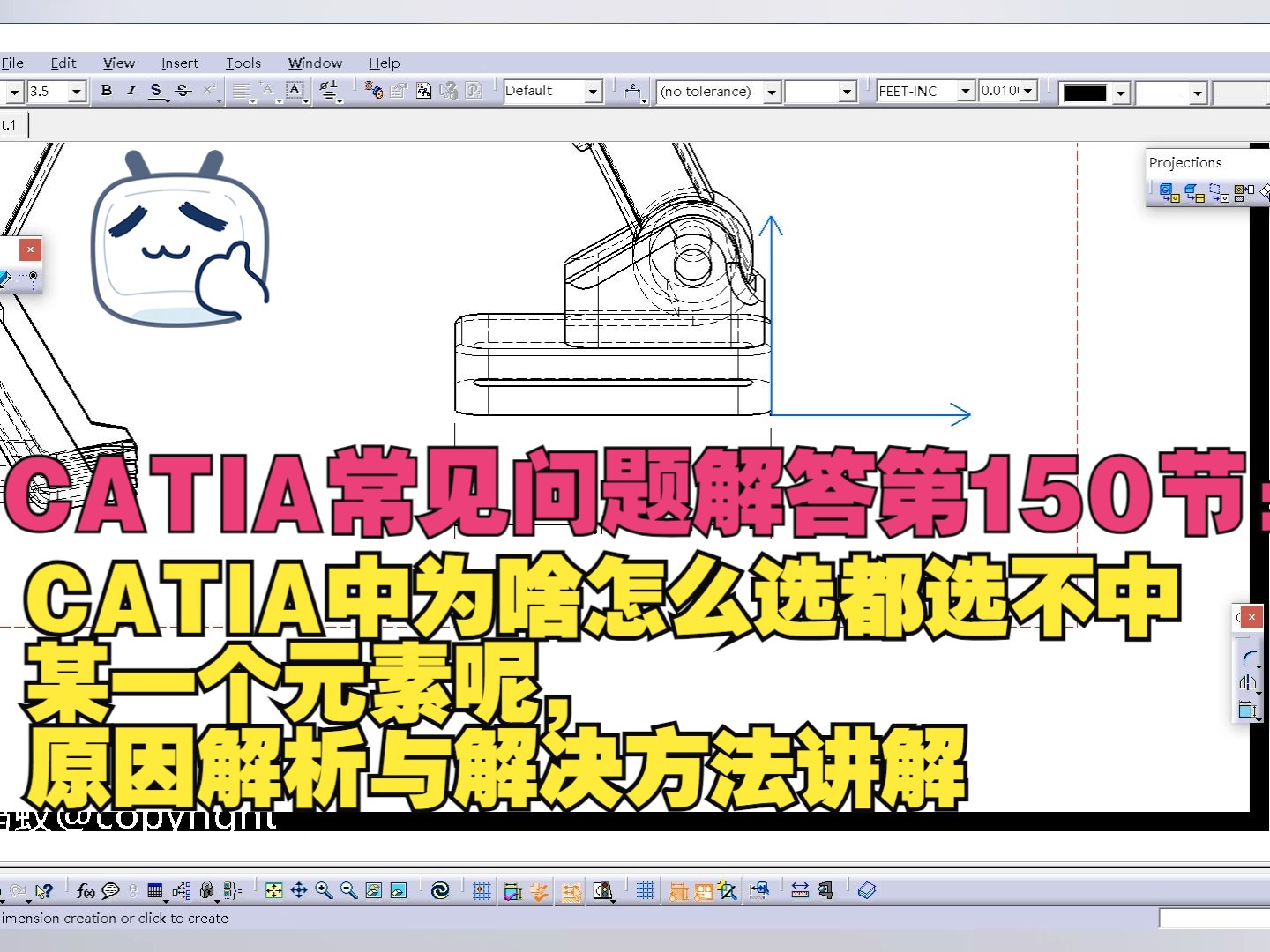Screen dimensions: 1270x952
Task: Click the Knowledge Inspector tree icon
Action: tap(182, 890)
